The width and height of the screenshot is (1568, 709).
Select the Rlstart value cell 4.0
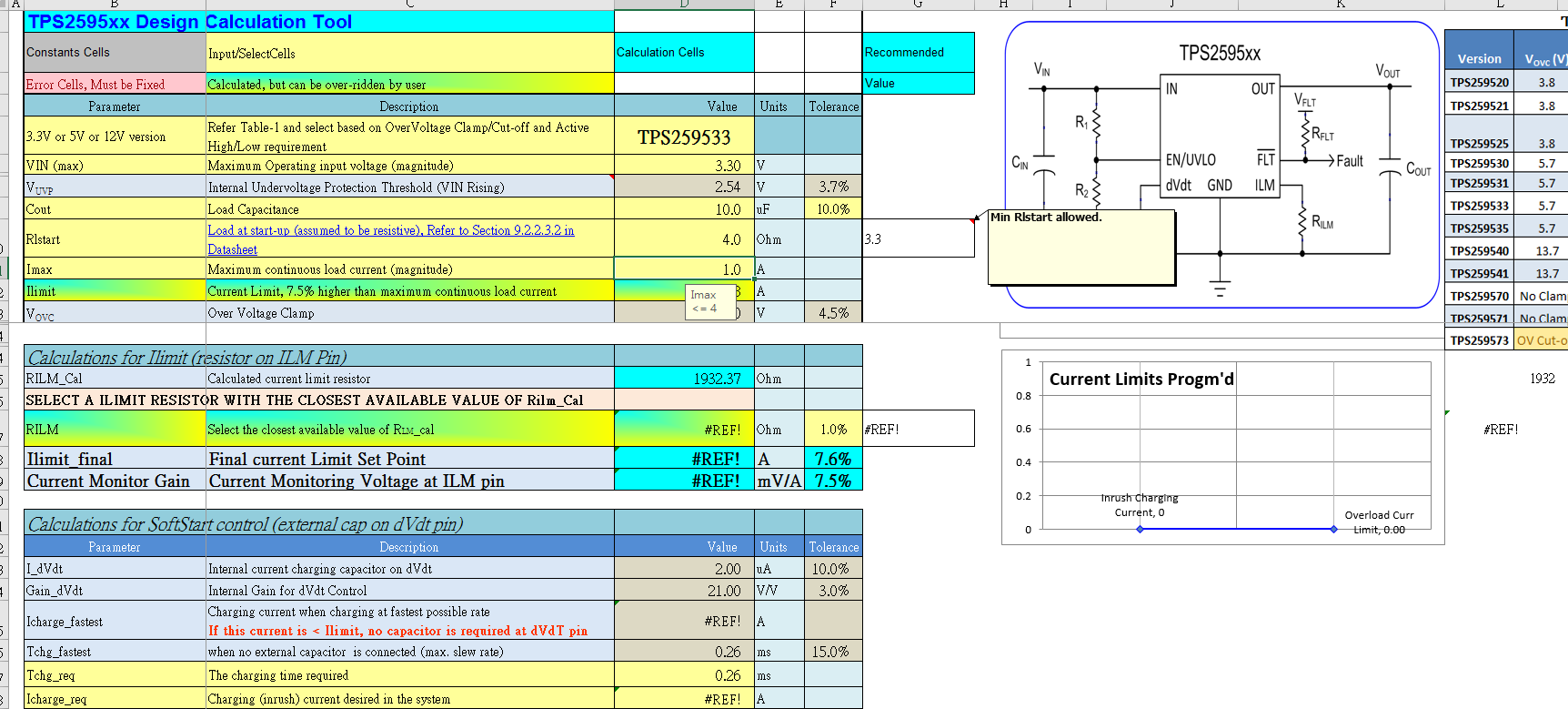pos(684,239)
